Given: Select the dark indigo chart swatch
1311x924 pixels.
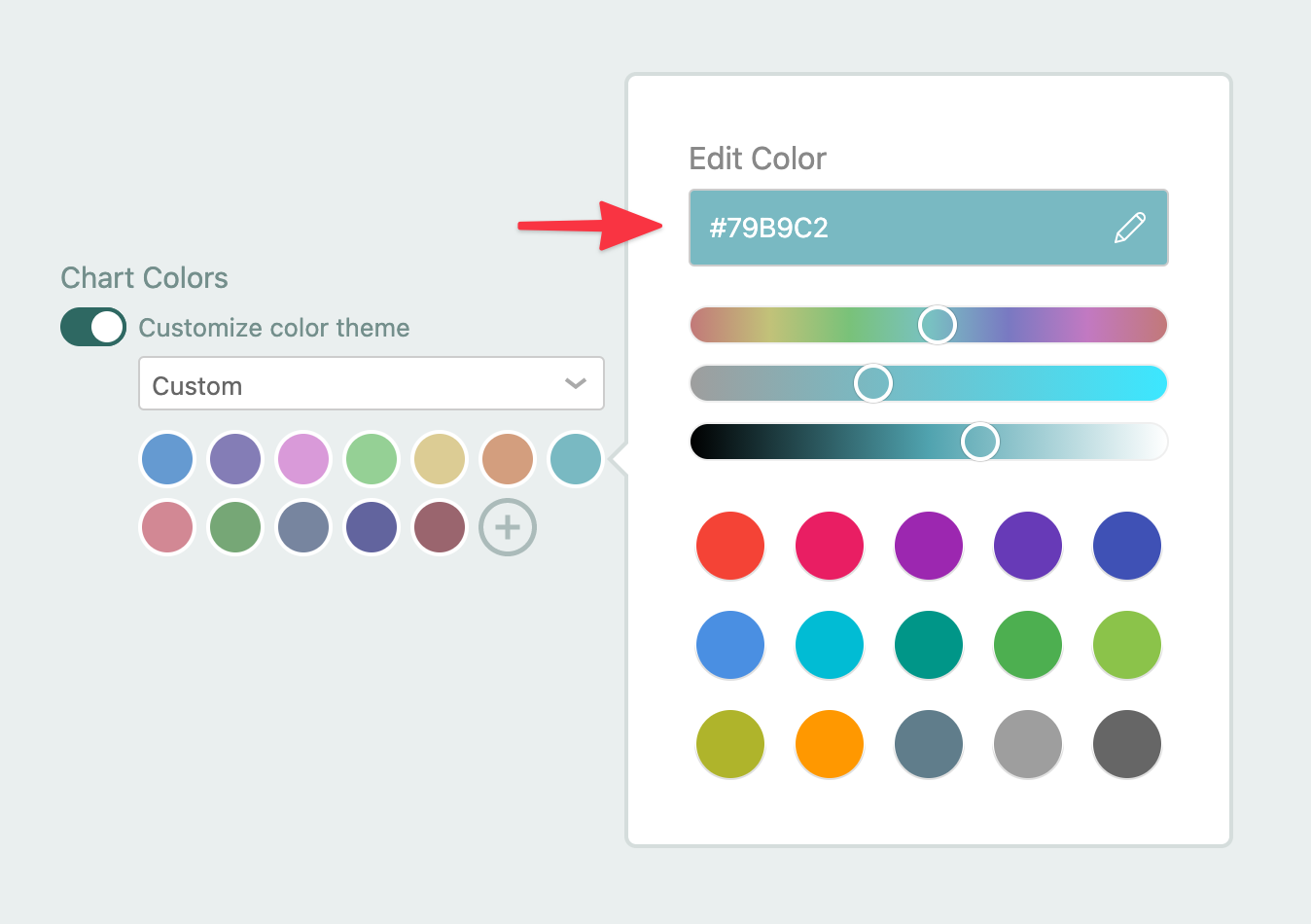Looking at the screenshot, I should (x=372, y=527).
